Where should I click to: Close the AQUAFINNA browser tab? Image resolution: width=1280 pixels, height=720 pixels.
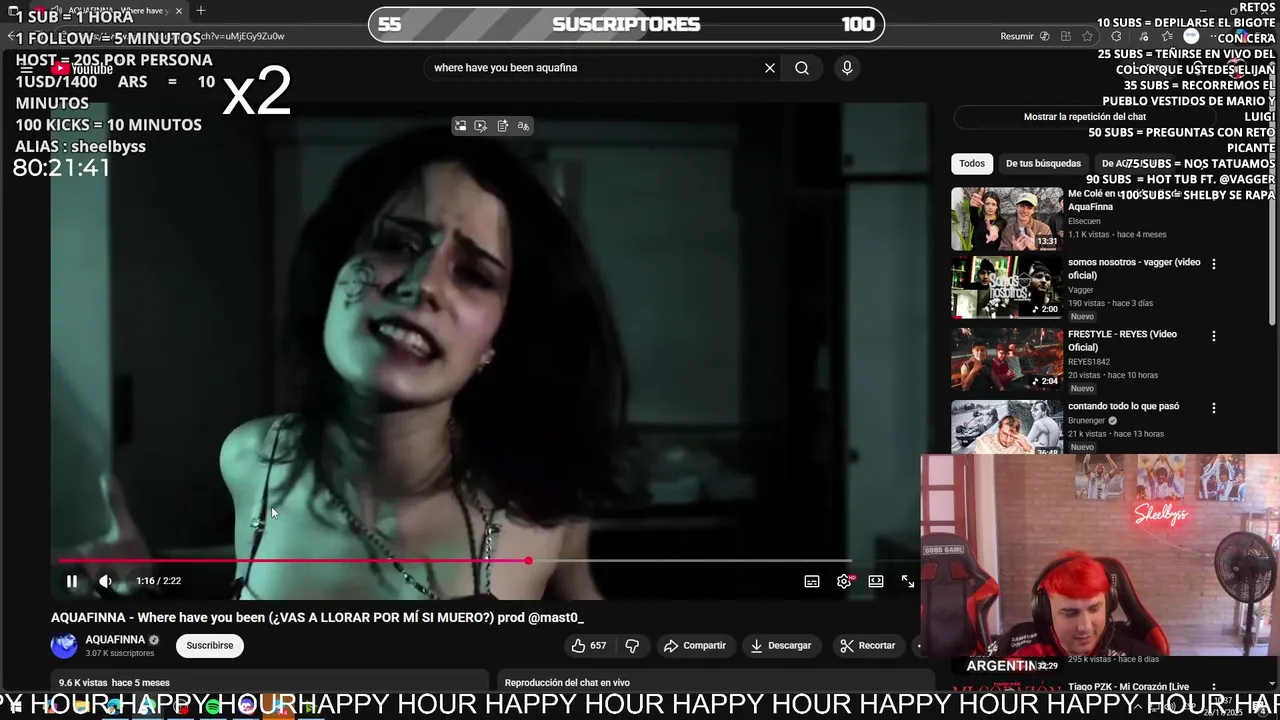pos(179,11)
